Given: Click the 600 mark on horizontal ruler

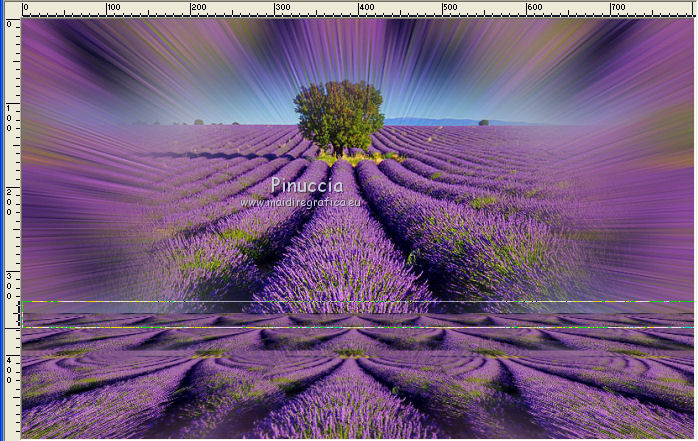Looking at the screenshot, I should (x=535, y=7).
